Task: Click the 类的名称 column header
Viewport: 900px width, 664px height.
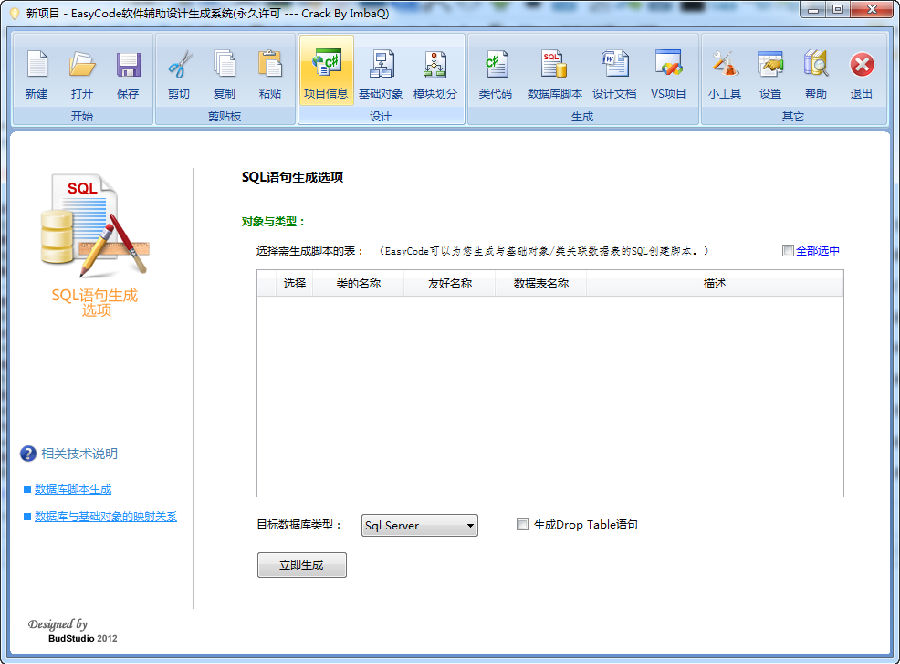Action: click(358, 283)
